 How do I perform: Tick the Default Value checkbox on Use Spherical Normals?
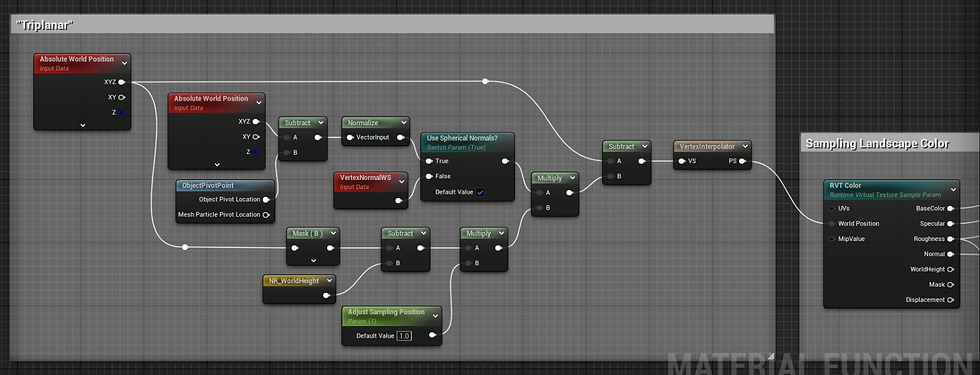[x=480, y=192]
